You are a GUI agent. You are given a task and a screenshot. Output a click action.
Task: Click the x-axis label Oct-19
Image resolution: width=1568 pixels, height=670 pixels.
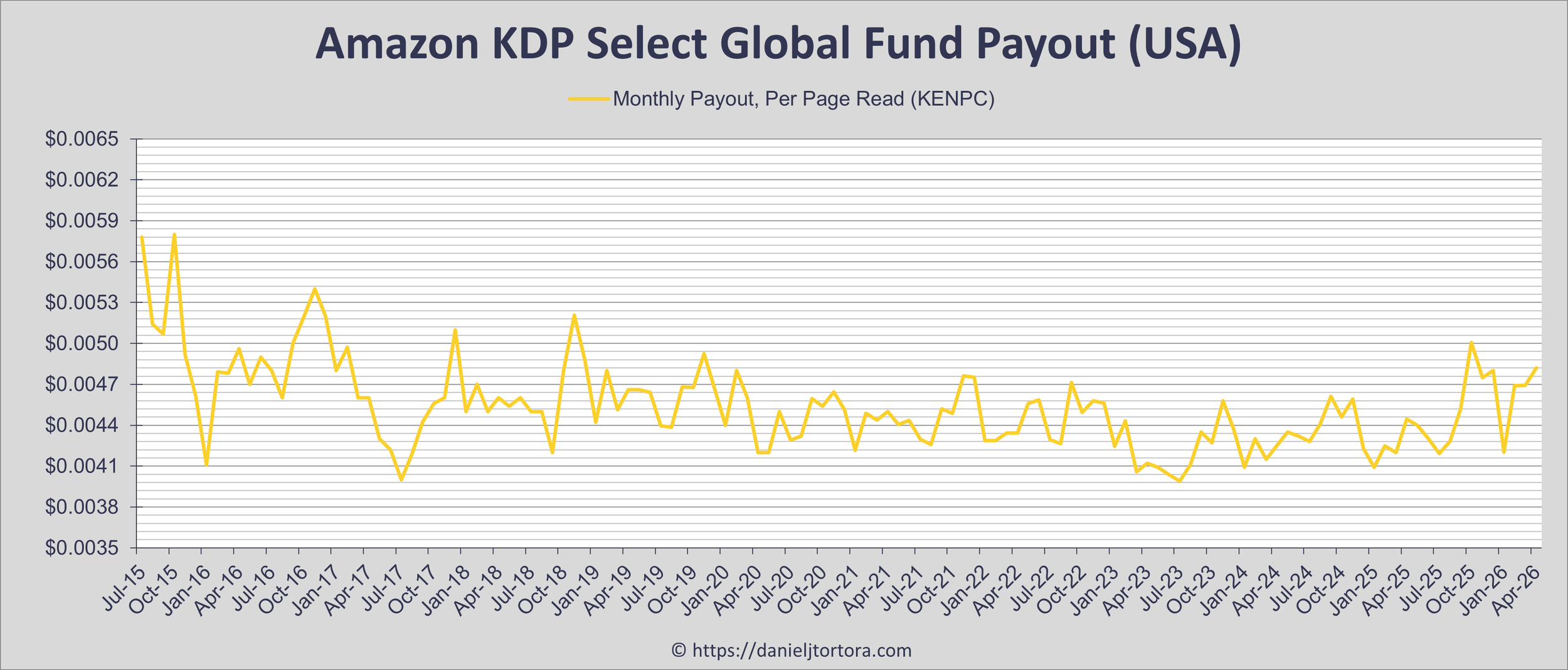click(x=673, y=590)
